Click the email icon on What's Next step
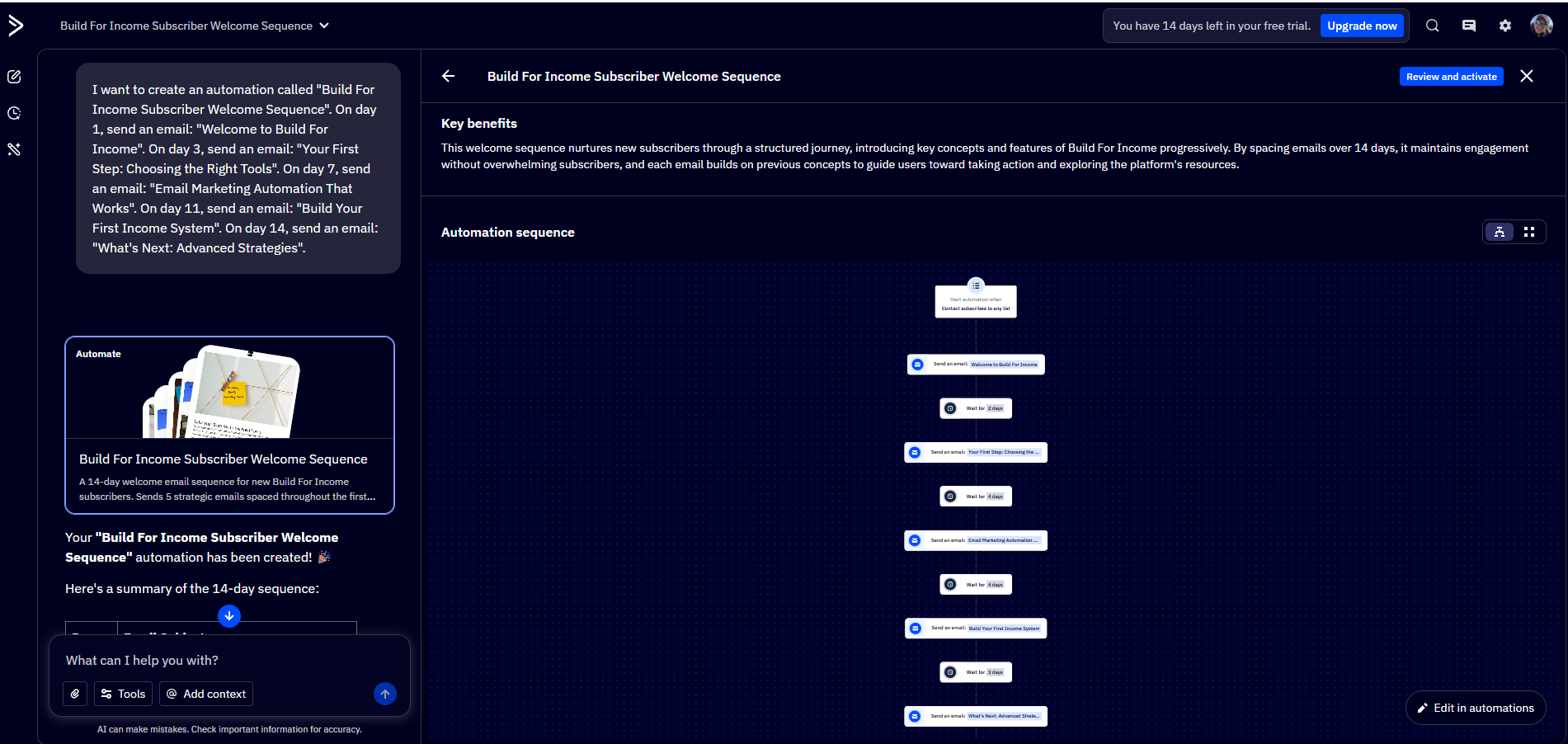The image size is (1568, 744). pos(915,716)
